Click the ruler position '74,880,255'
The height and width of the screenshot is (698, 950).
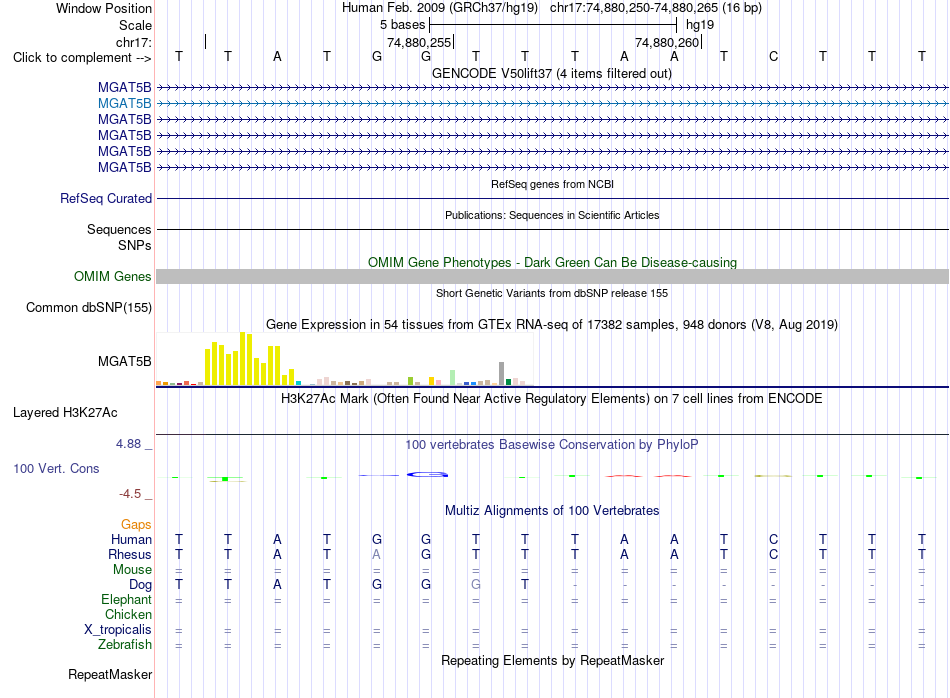tap(419, 42)
